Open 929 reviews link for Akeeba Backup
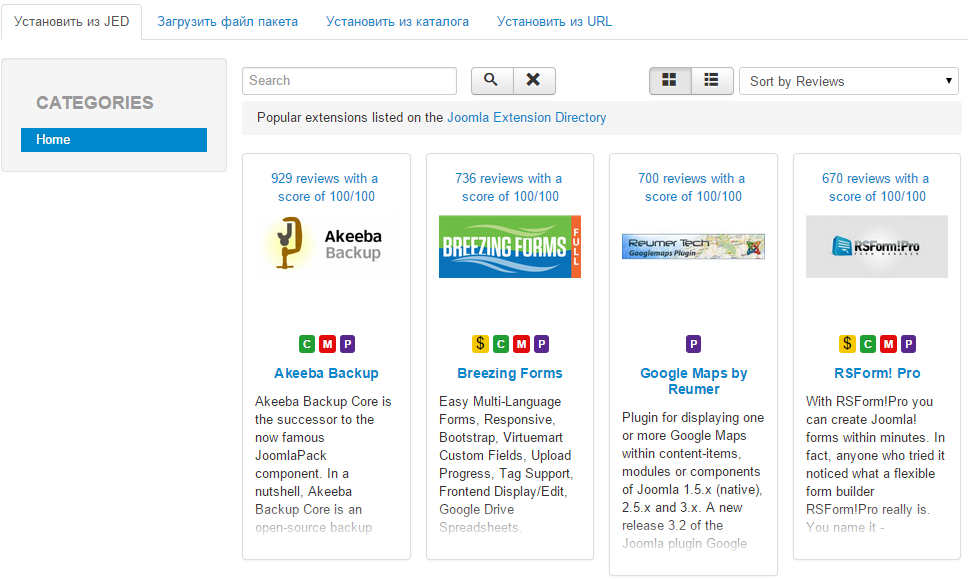Image resolution: width=979 pixels, height=579 pixels. (326, 187)
